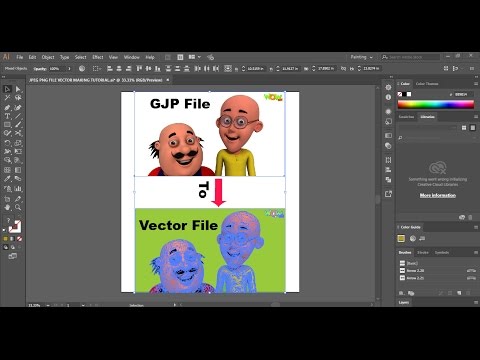The width and height of the screenshot is (480, 360).
Task: Select the Zoom magnifier tool
Action: click(18, 207)
